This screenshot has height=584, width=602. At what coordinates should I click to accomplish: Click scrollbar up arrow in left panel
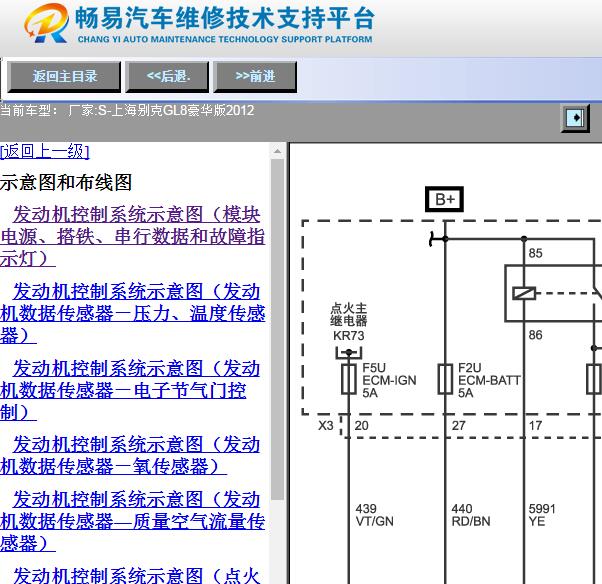tap(277, 152)
